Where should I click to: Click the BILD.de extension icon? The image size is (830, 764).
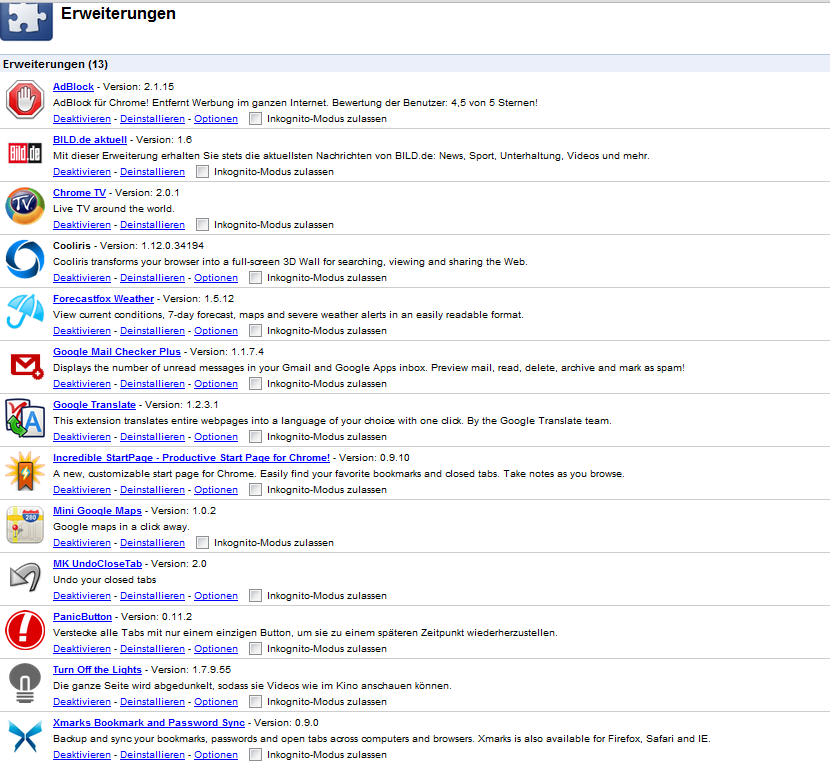coord(25,153)
